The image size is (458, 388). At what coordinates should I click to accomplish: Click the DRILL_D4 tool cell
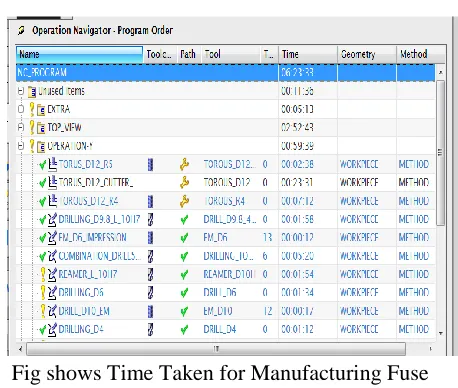[220, 329]
